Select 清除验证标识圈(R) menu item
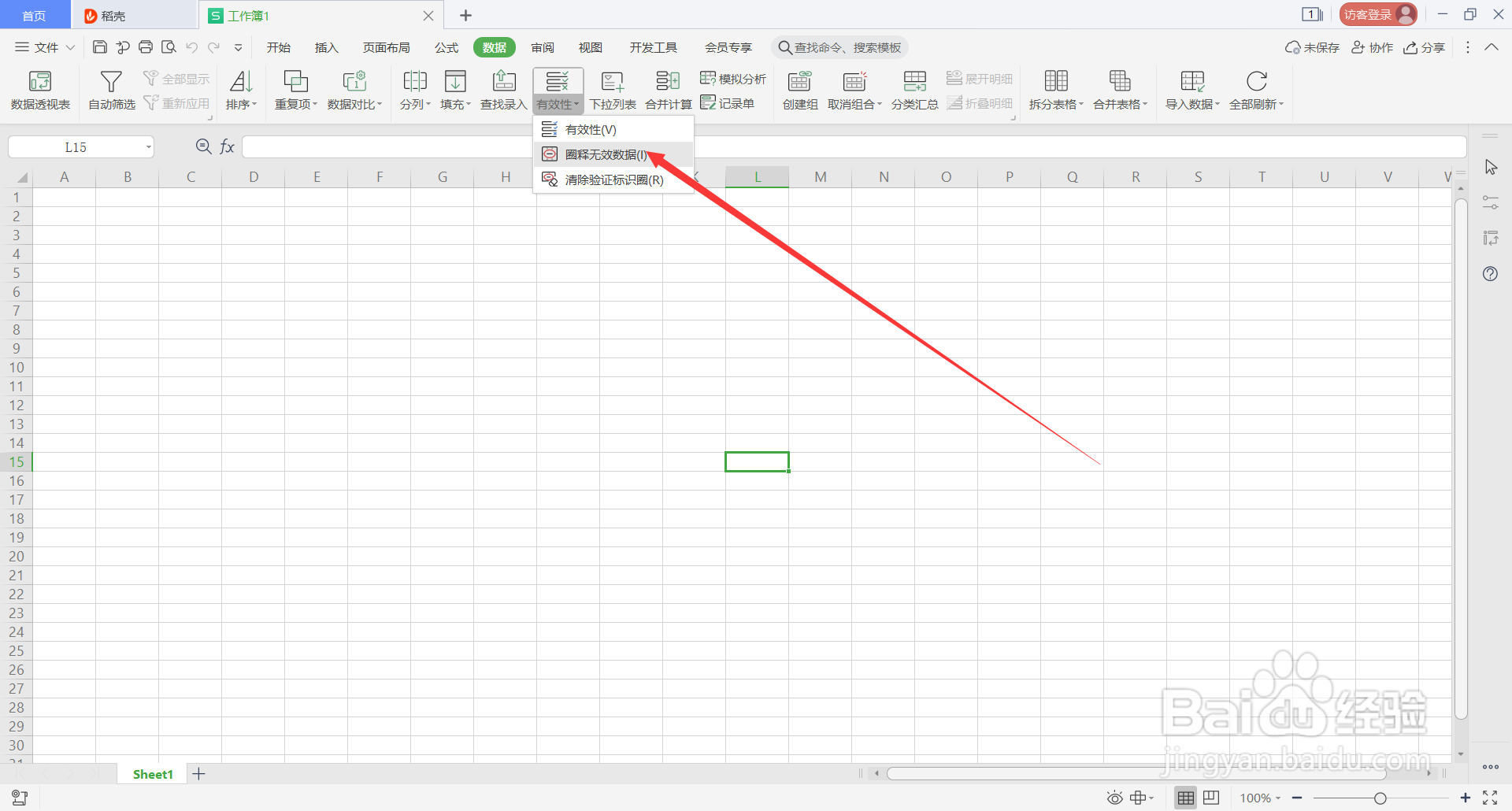Screen dimensions: 1512x811 [x=613, y=180]
